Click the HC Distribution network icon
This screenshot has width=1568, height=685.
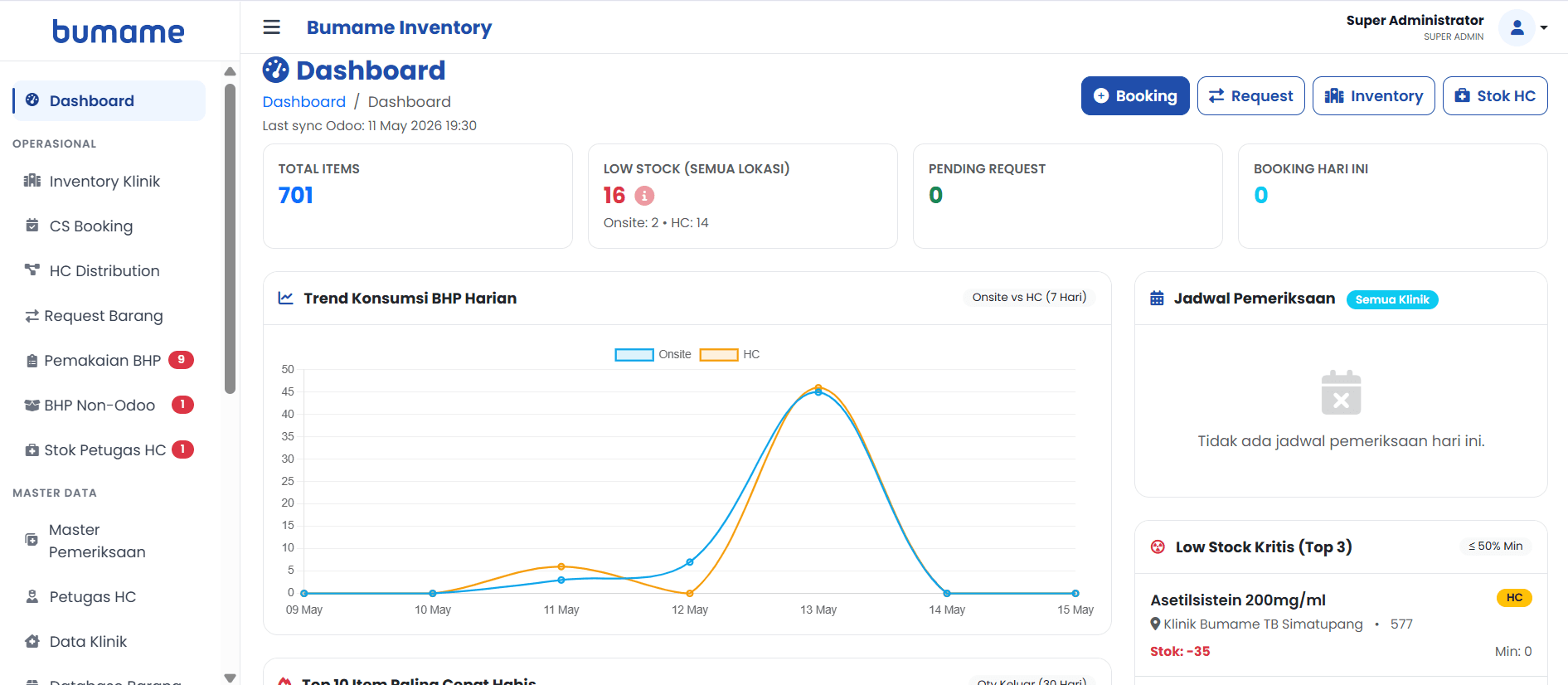(x=32, y=270)
